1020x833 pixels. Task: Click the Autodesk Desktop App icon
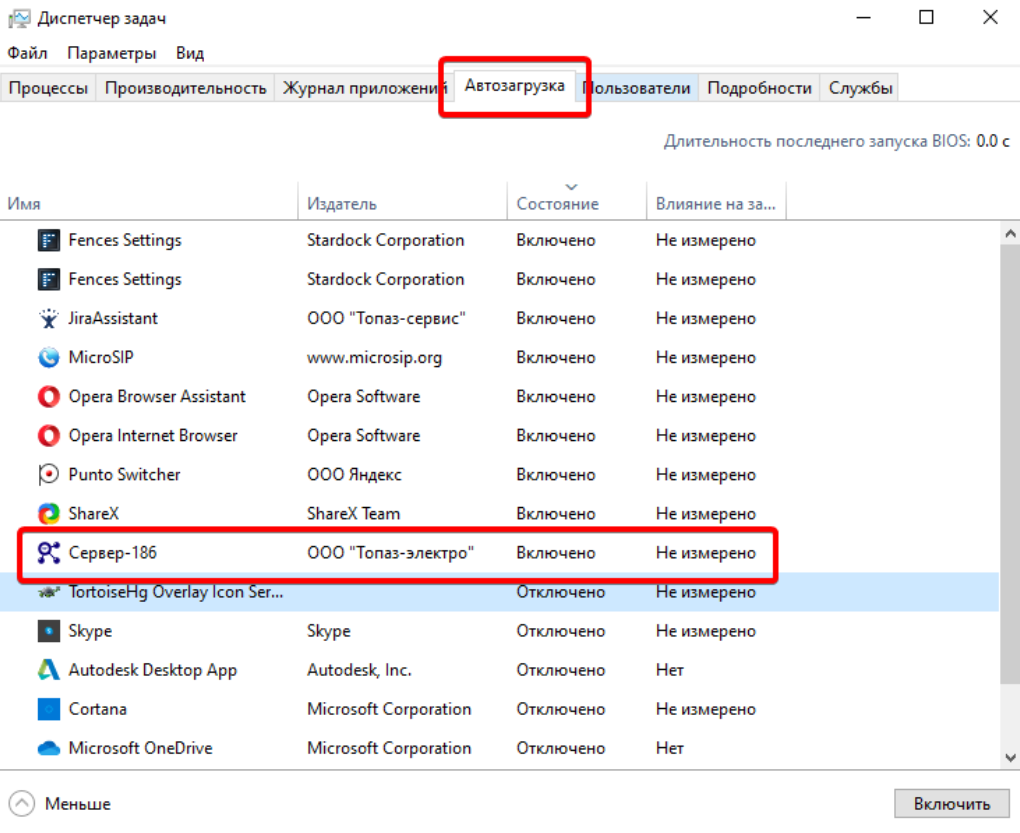click(49, 670)
